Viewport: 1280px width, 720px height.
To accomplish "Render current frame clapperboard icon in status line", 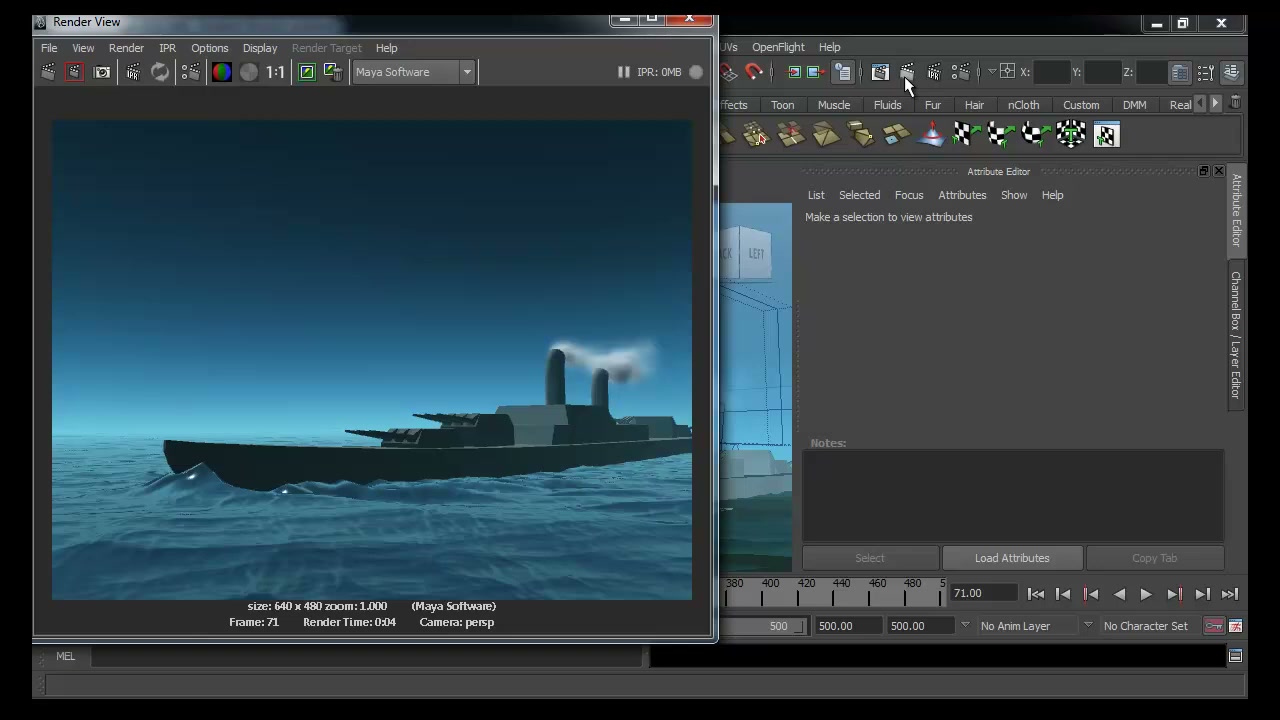I will tap(907, 72).
